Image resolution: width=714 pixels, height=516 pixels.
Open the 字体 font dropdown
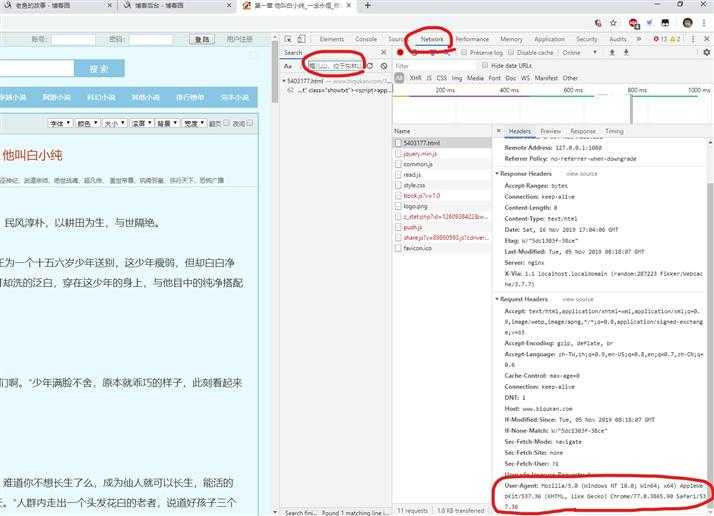click(60, 123)
